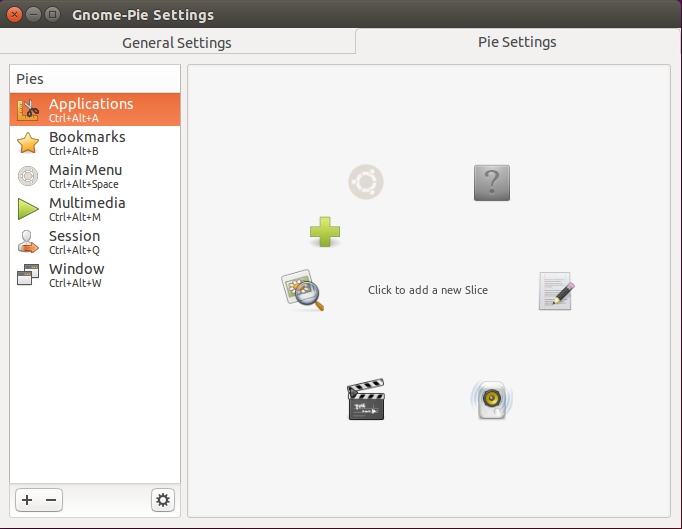Switch to General Settings tab
The width and height of the screenshot is (682, 529).
[177, 43]
